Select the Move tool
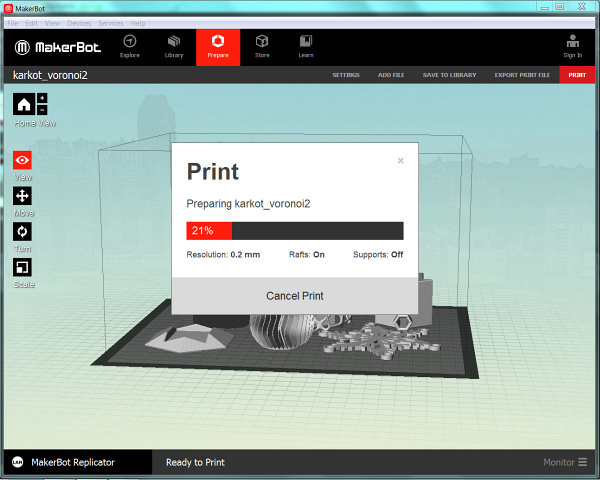 click(x=22, y=196)
